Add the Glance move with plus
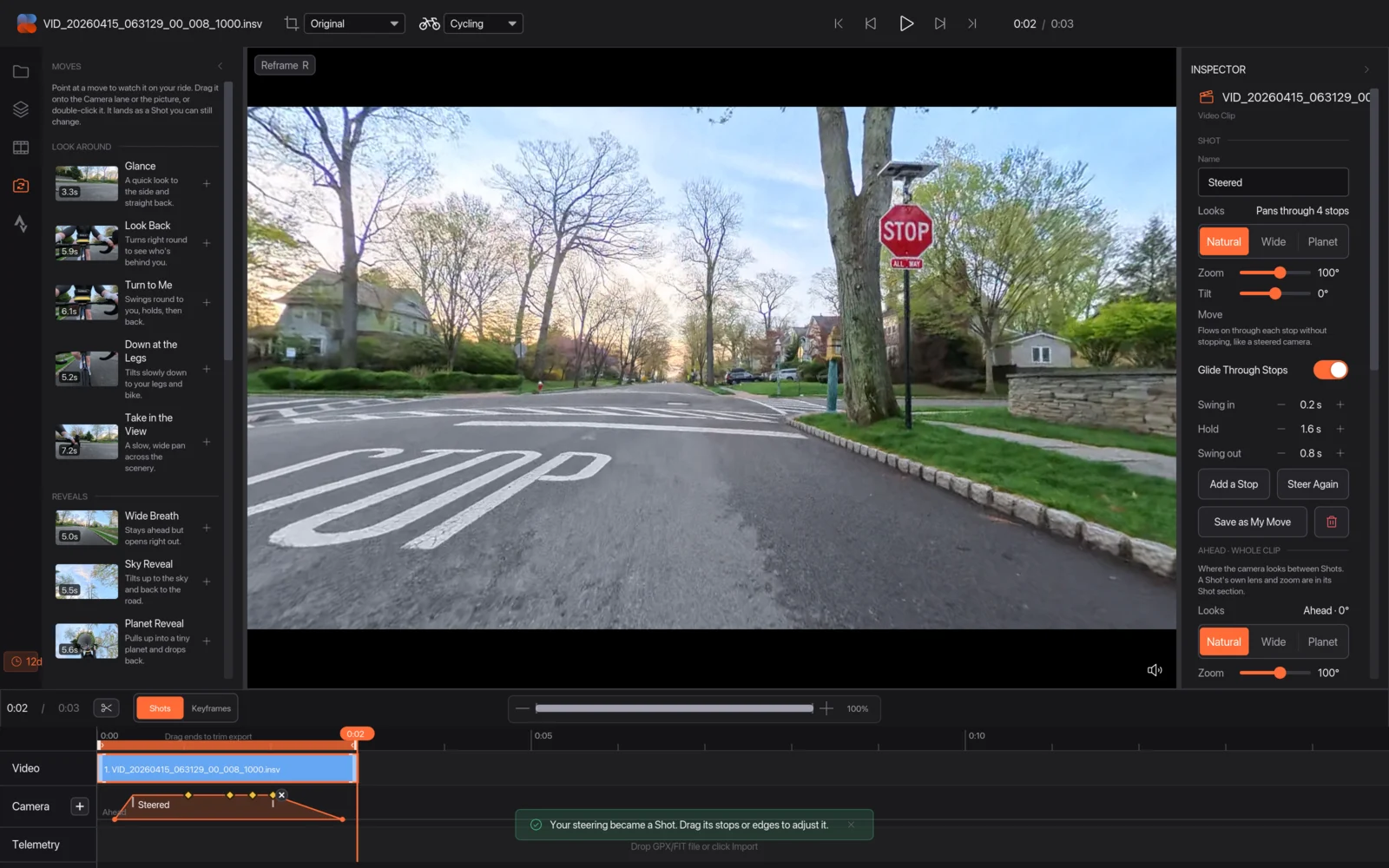1389x868 pixels. coord(207,184)
